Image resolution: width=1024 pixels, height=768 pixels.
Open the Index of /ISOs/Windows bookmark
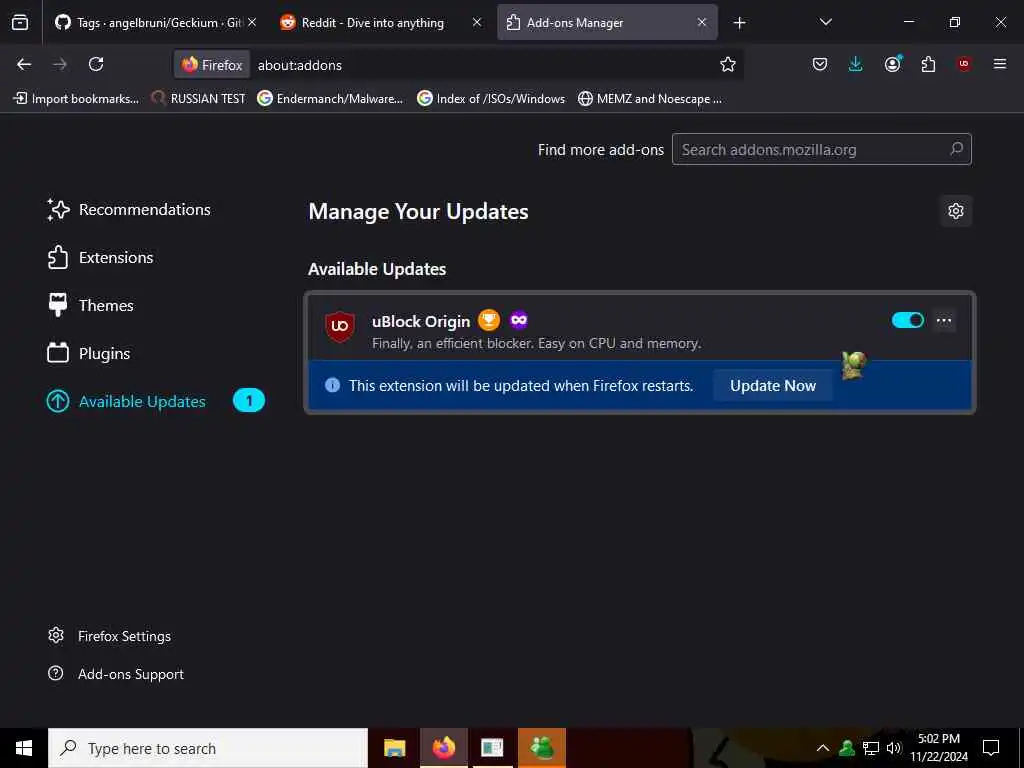[491, 99]
